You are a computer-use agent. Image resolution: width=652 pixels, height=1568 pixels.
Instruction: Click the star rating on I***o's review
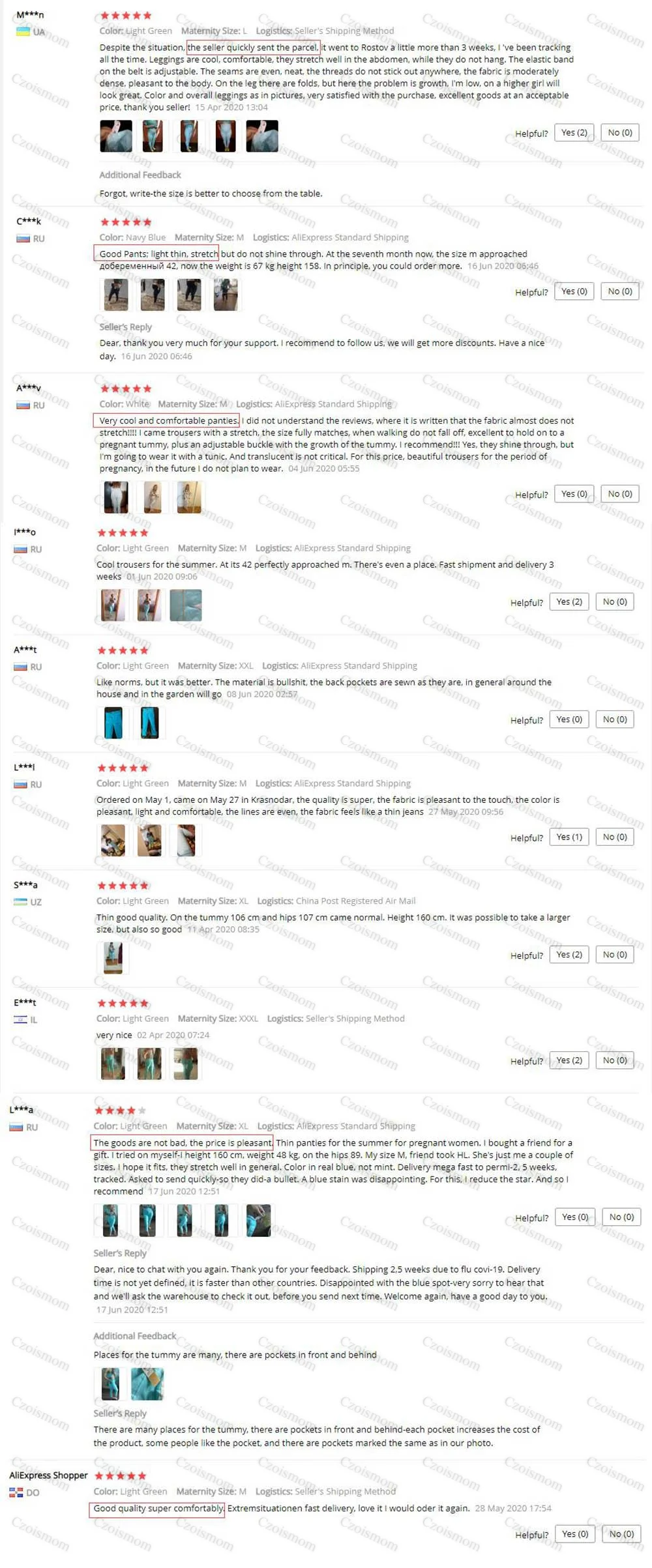123,533
